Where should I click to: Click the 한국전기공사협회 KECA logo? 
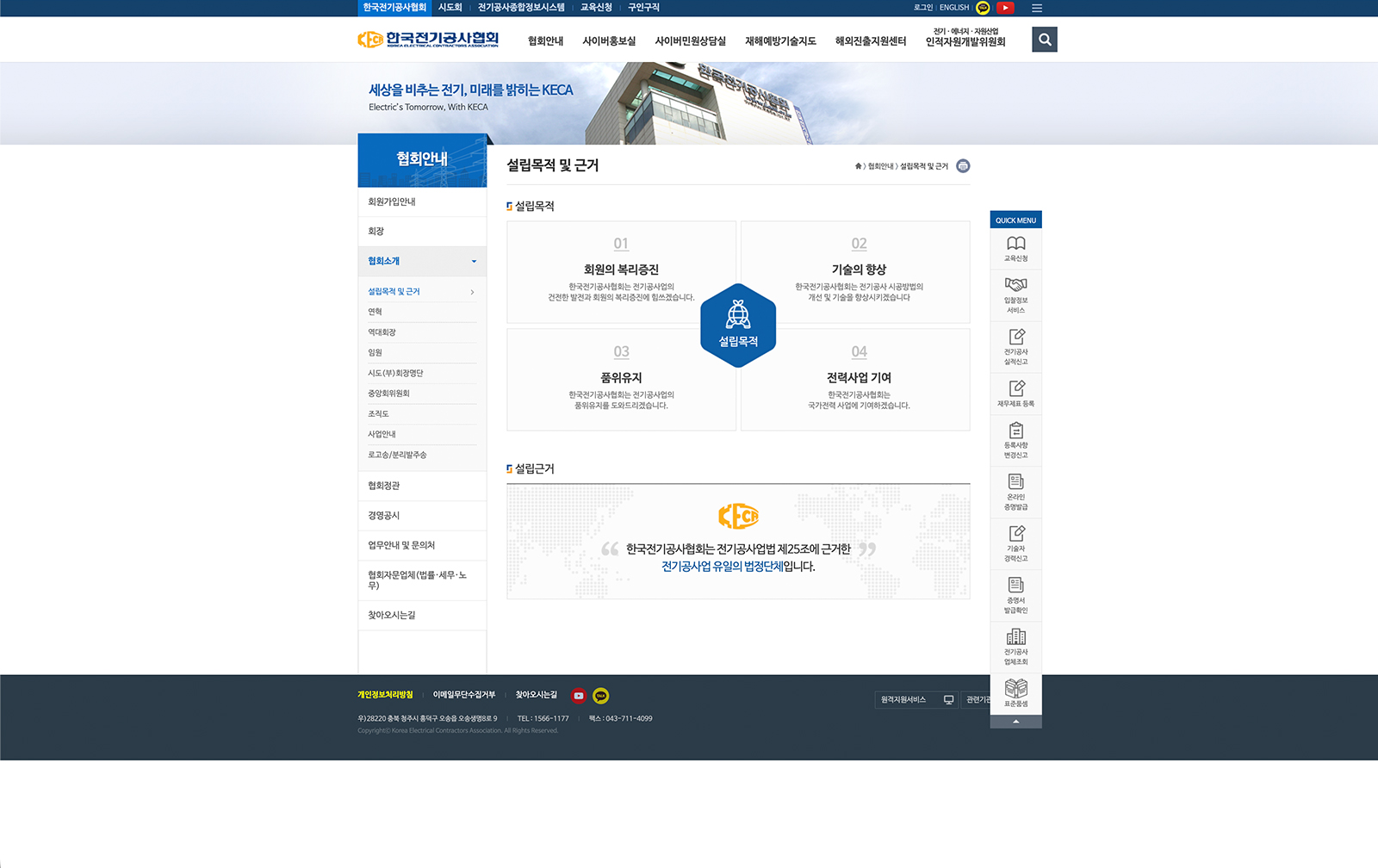pyautogui.click(x=428, y=40)
